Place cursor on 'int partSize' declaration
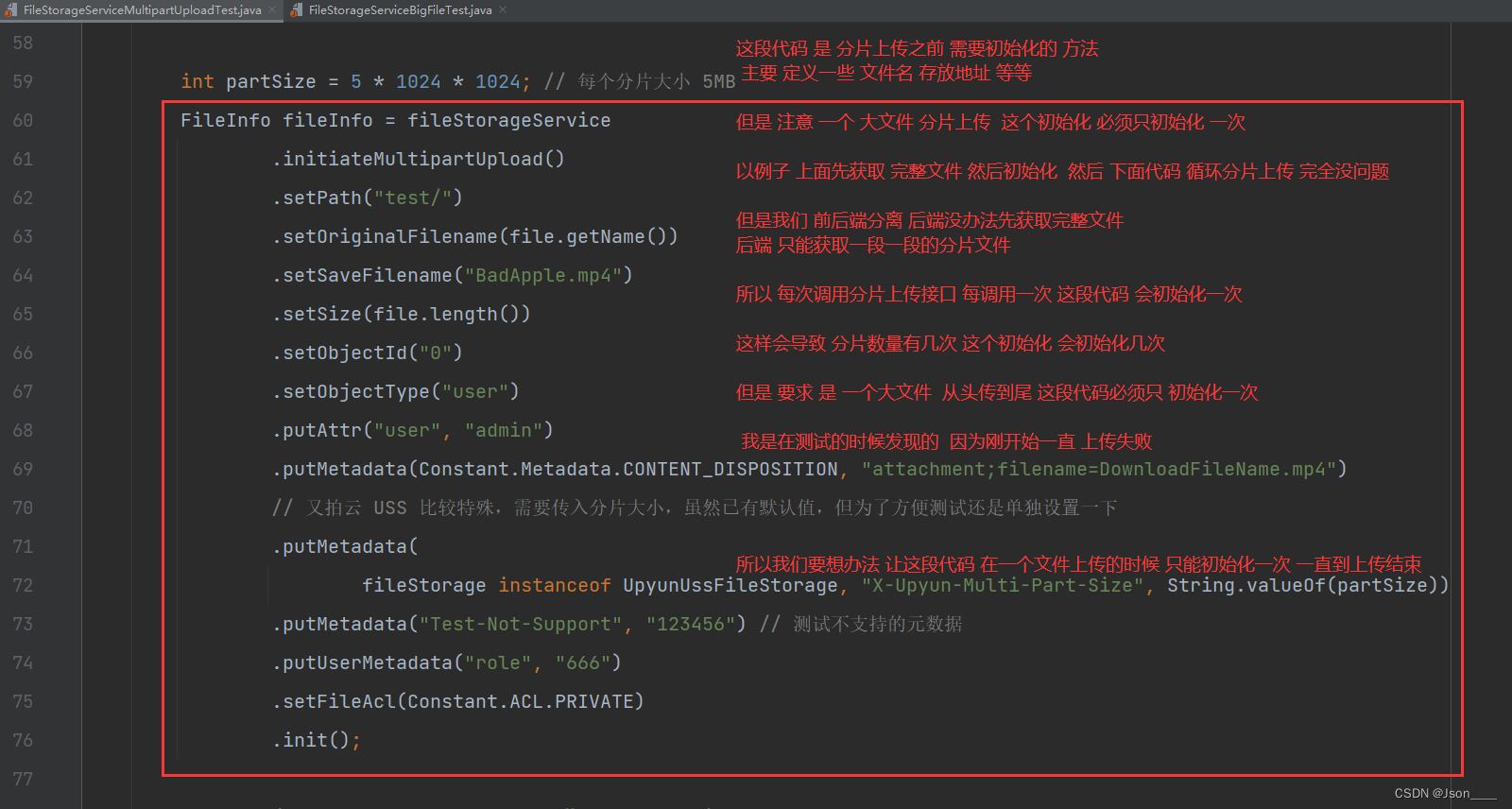 pos(249,81)
